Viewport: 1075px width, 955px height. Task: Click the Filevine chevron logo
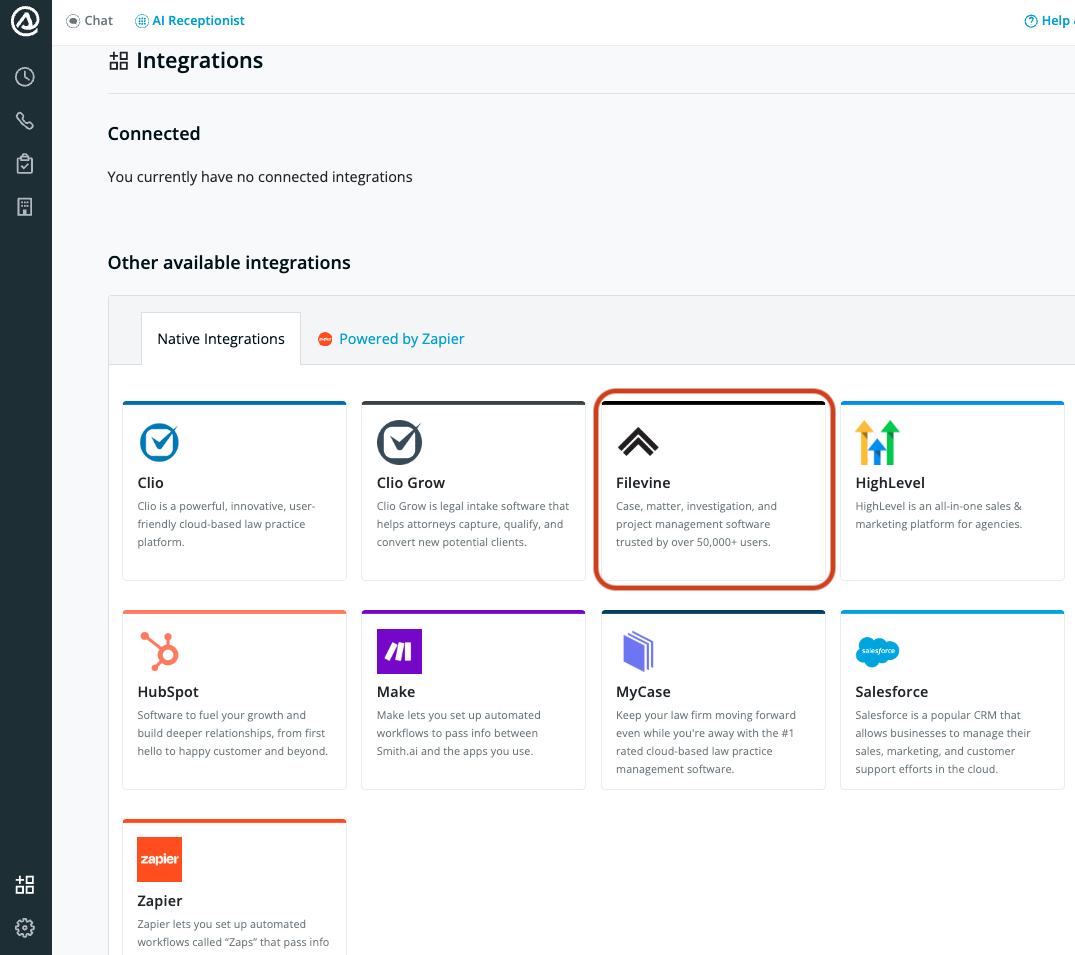click(638, 442)
